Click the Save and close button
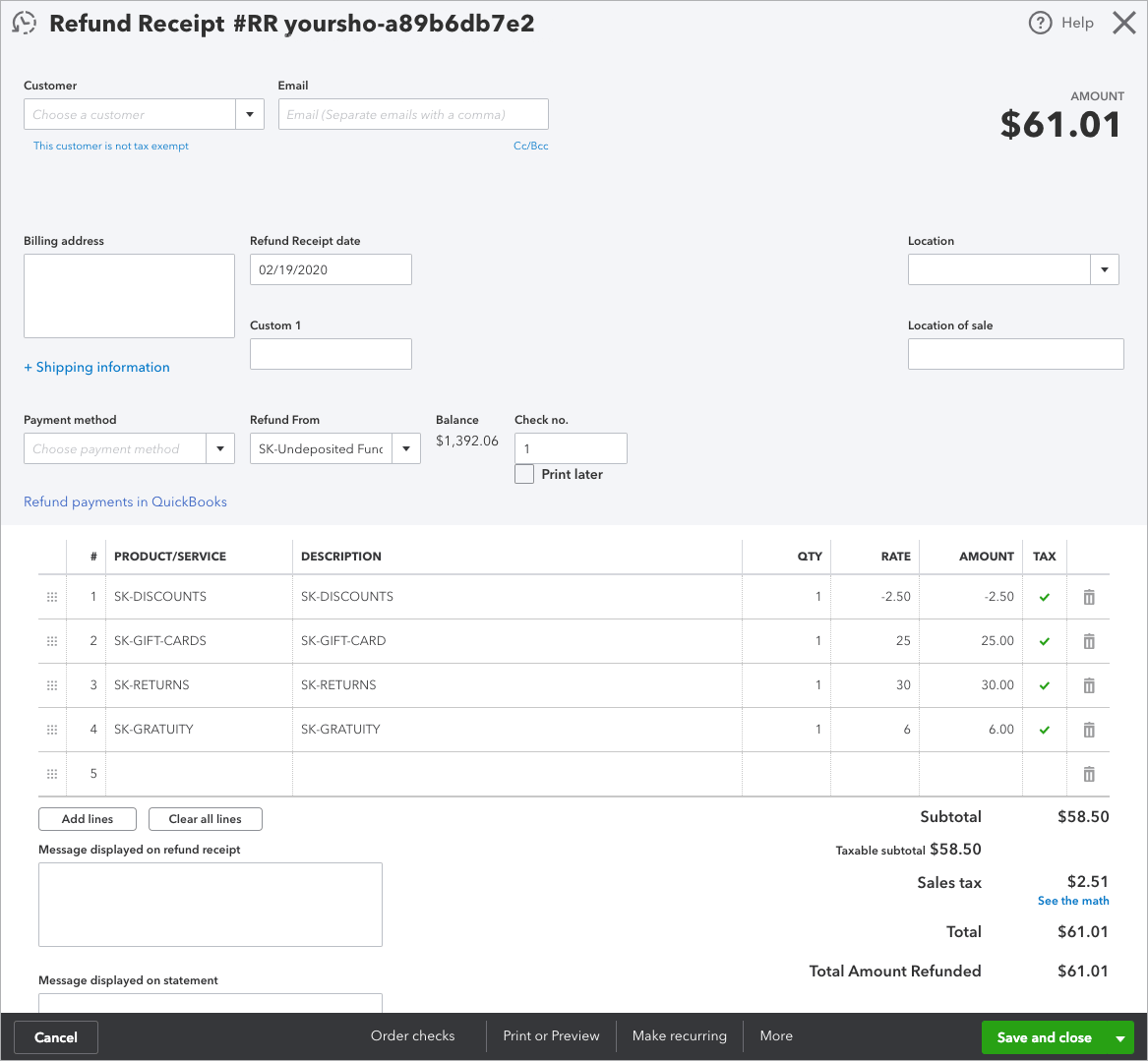Viewport: 1148px width, 1061px height. tap(1044, 1037)
